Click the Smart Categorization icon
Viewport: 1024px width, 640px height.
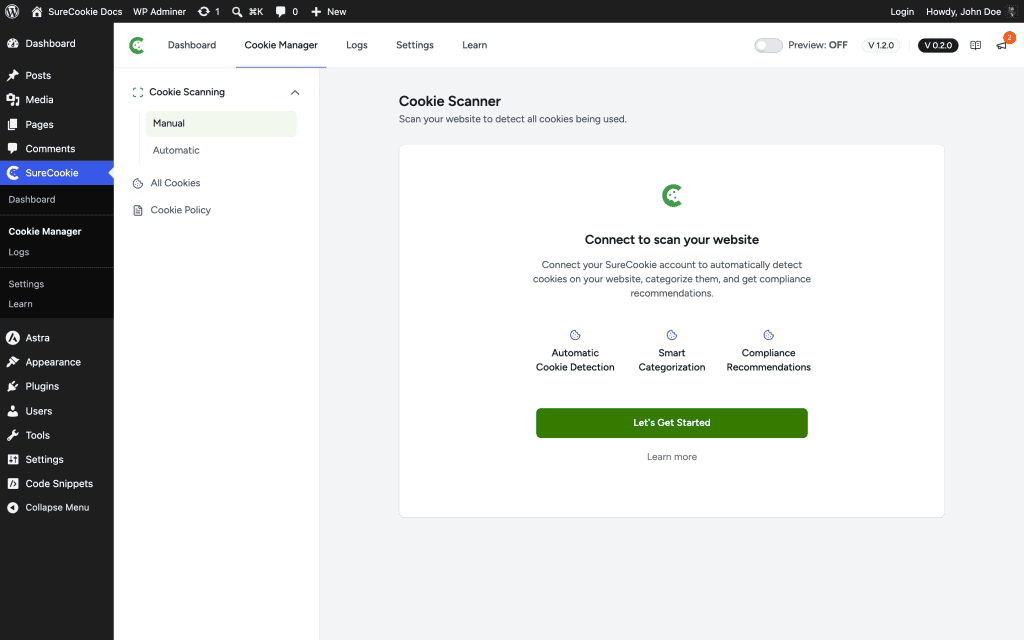(671, 335)
